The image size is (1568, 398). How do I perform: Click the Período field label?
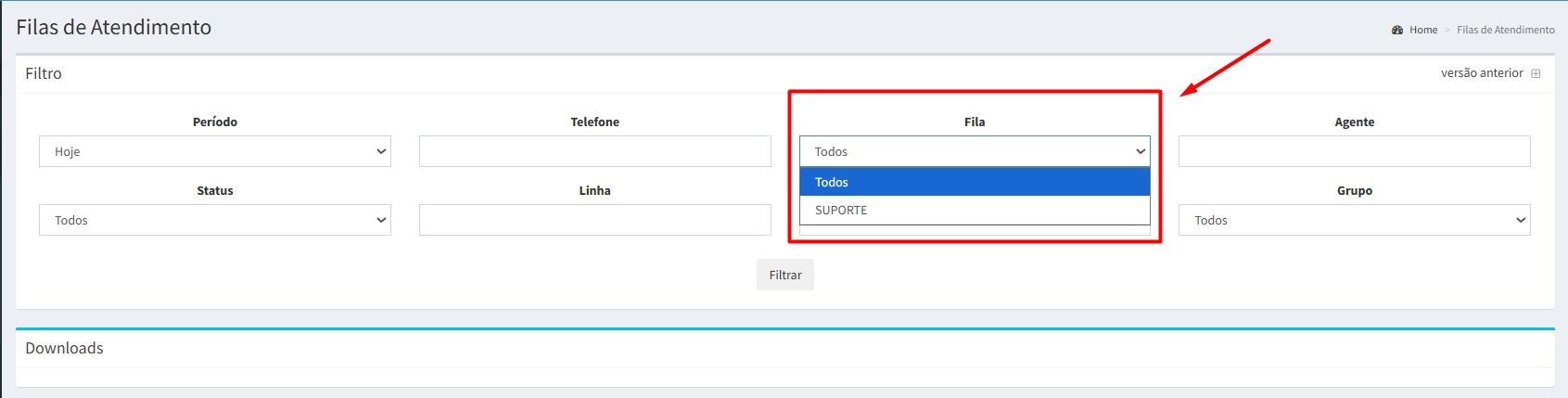(215, 122)
